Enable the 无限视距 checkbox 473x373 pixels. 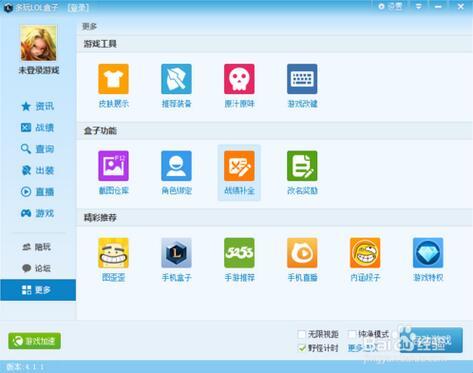[302, 334]
